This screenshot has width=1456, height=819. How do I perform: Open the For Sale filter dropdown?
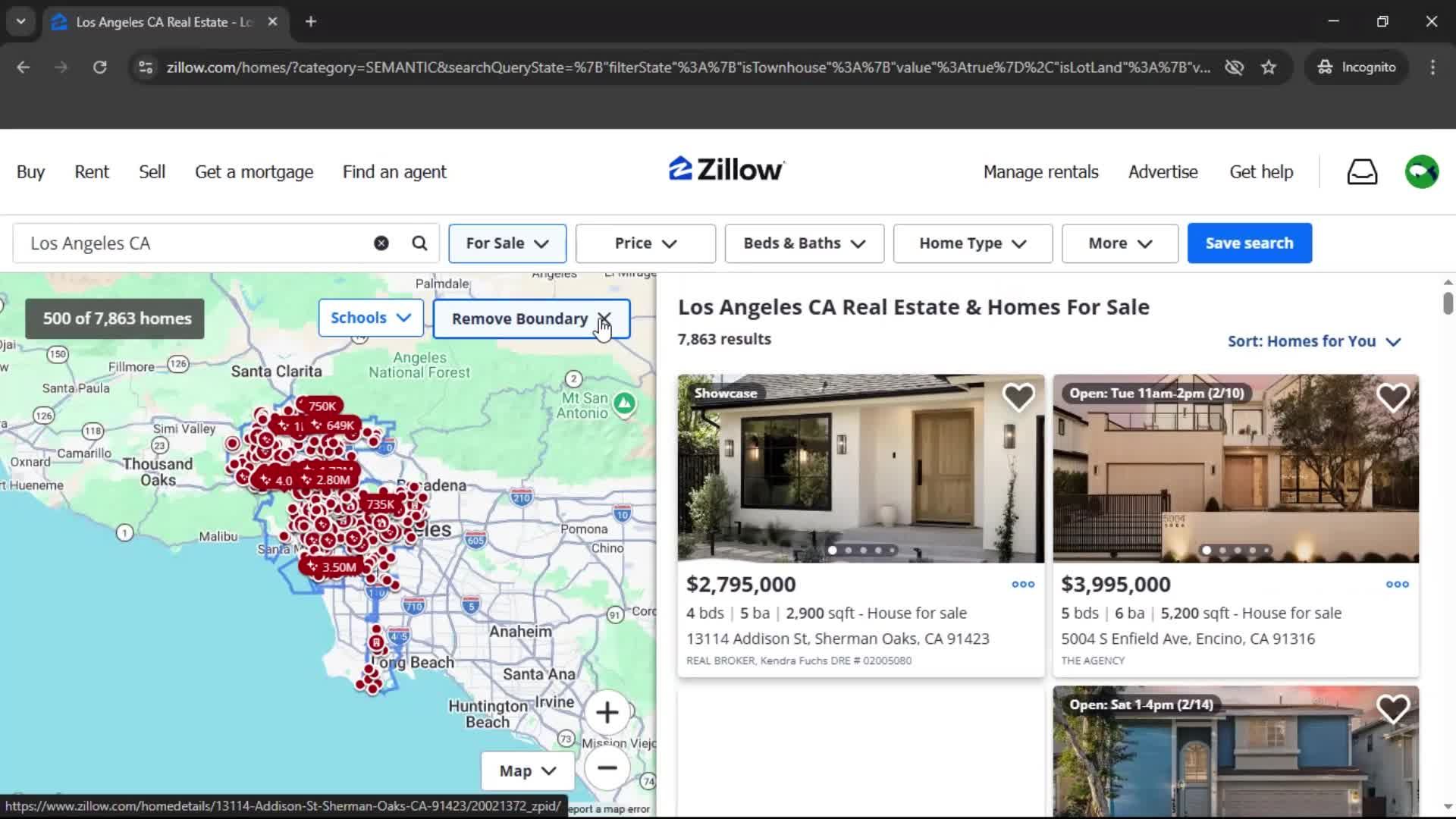tap(507, 243)
